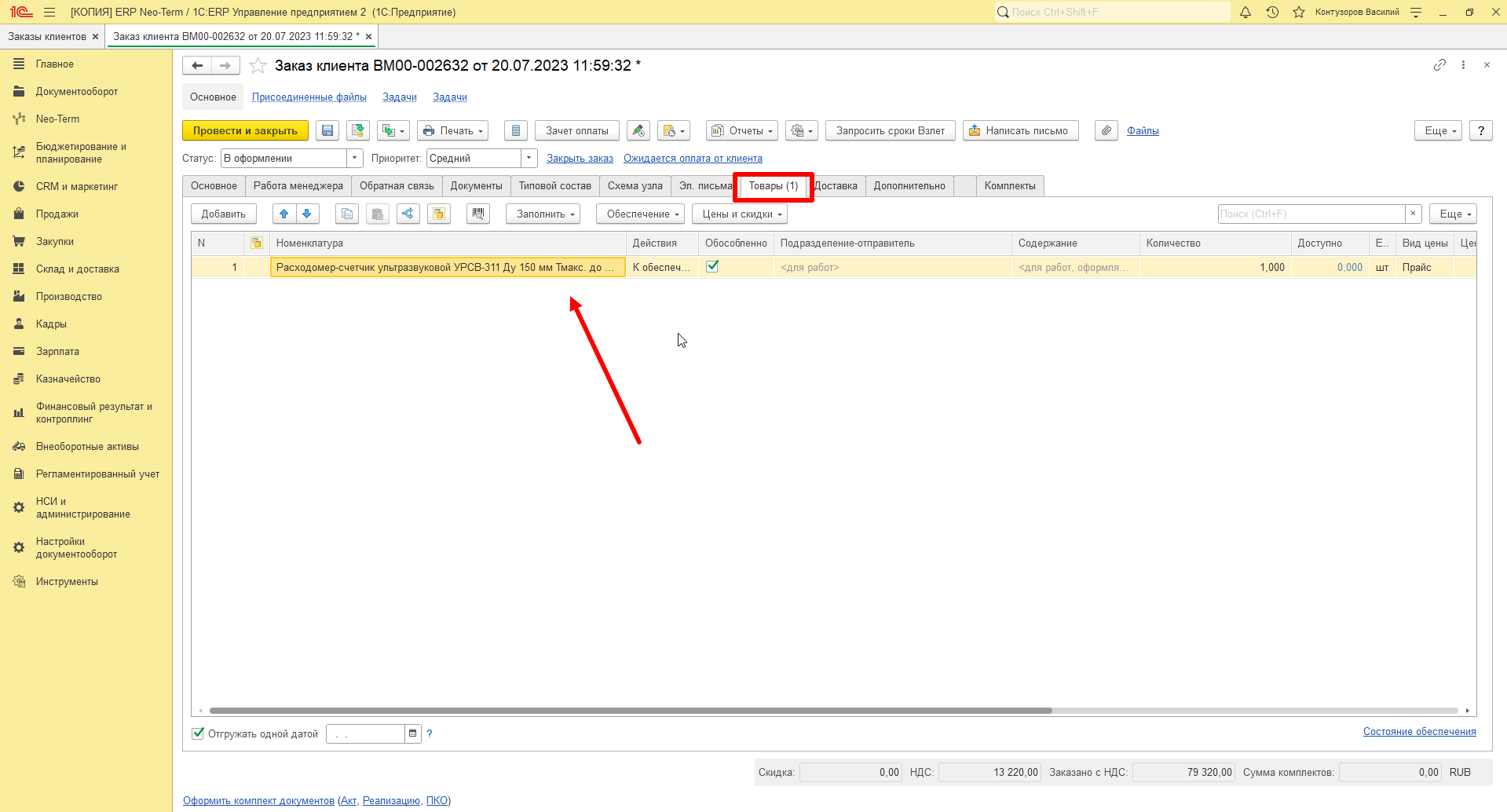Expand the Статус dropdown
The width and height of the screenshot is (1507, 812).
(355, 159)
